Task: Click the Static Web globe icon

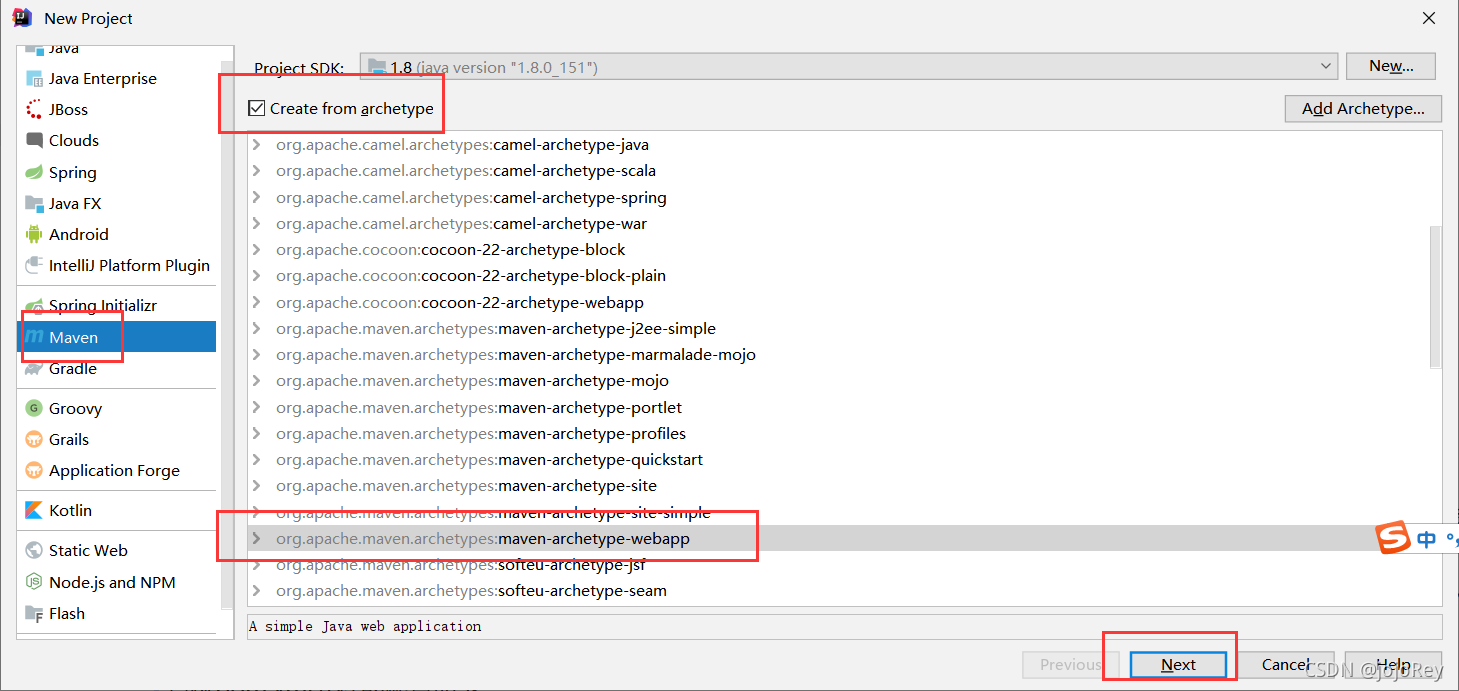Action: (x=34, y=551)
